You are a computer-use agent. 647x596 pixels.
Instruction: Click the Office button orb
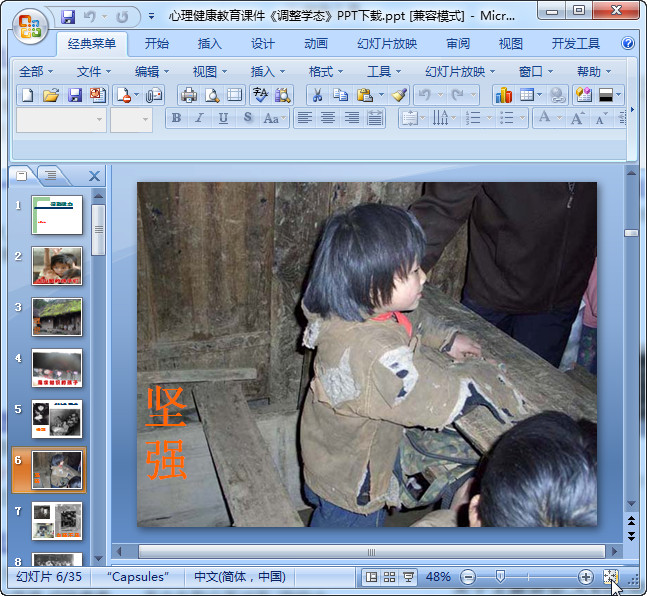click(x=30, y=26)
